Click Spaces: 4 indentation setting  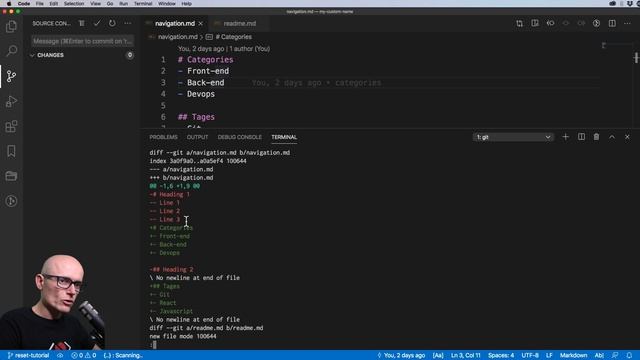point(501,355)
